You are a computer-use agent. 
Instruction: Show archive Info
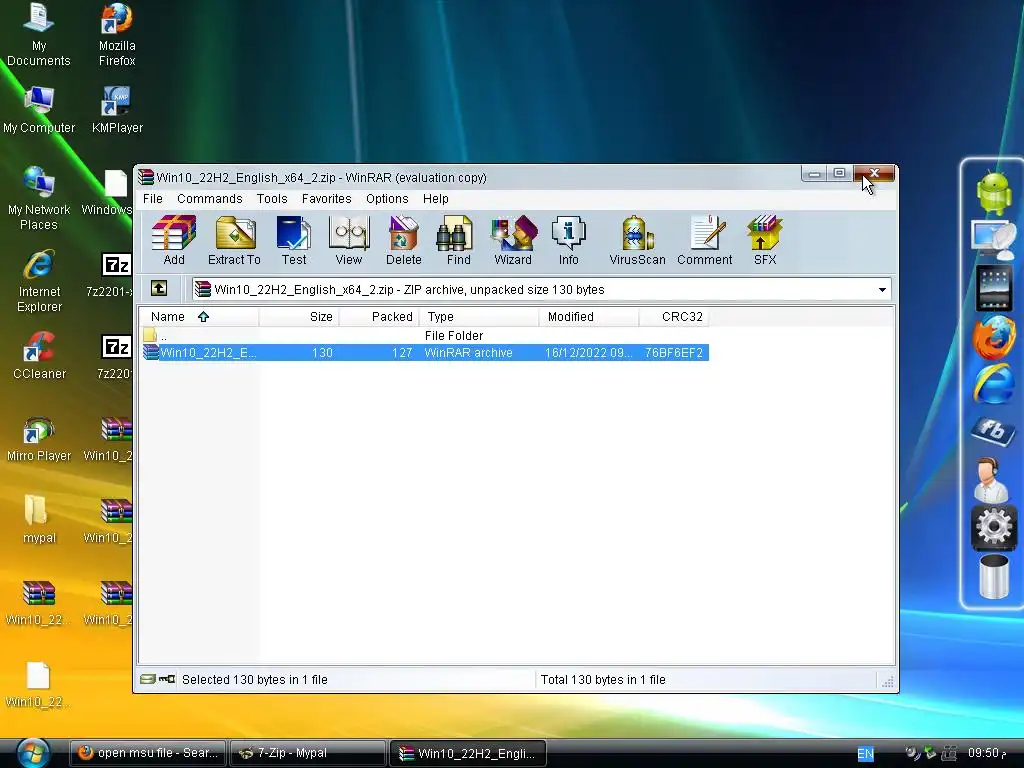pyautogui.click(x=568, y=240)
